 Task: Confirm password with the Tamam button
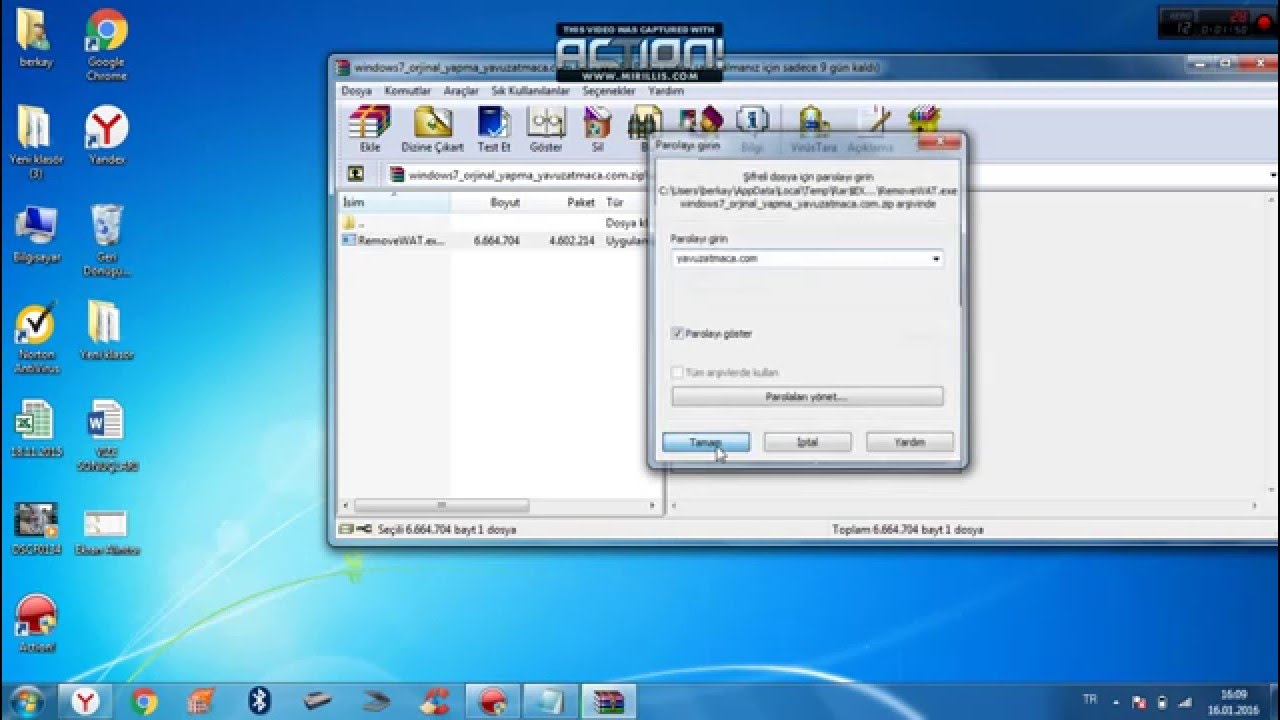[706, 442]
